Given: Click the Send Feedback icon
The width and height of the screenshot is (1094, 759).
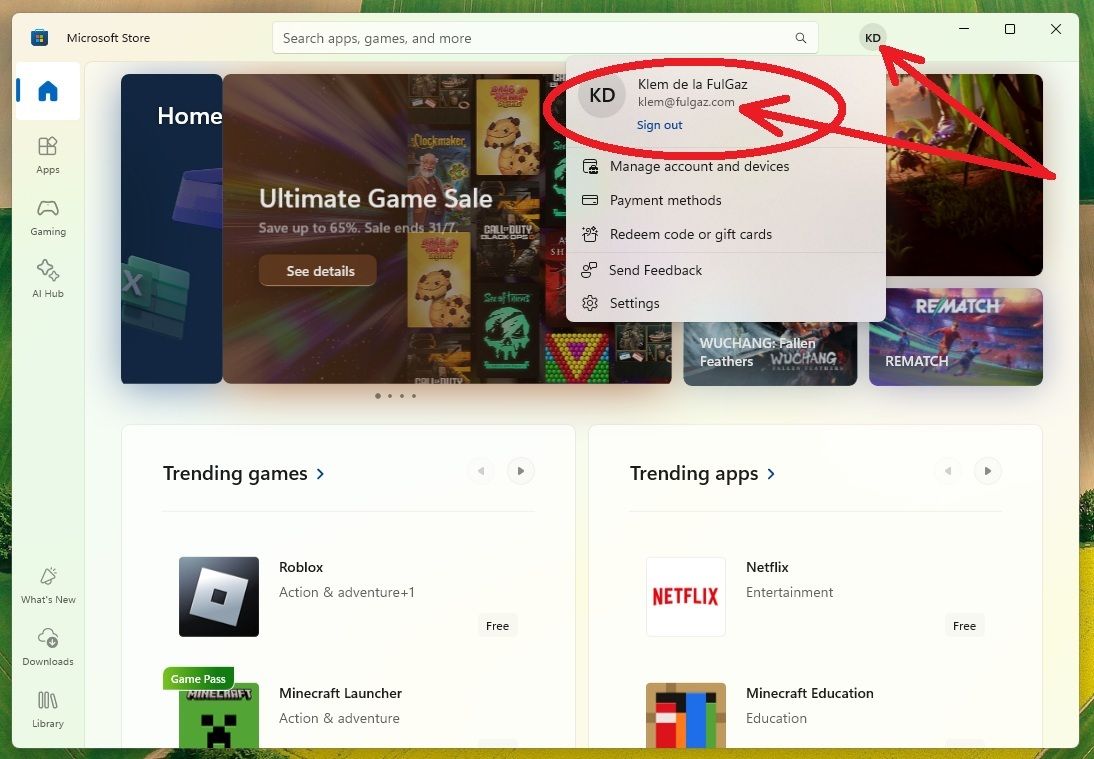Looking at the screenshot, I should 590,270.
